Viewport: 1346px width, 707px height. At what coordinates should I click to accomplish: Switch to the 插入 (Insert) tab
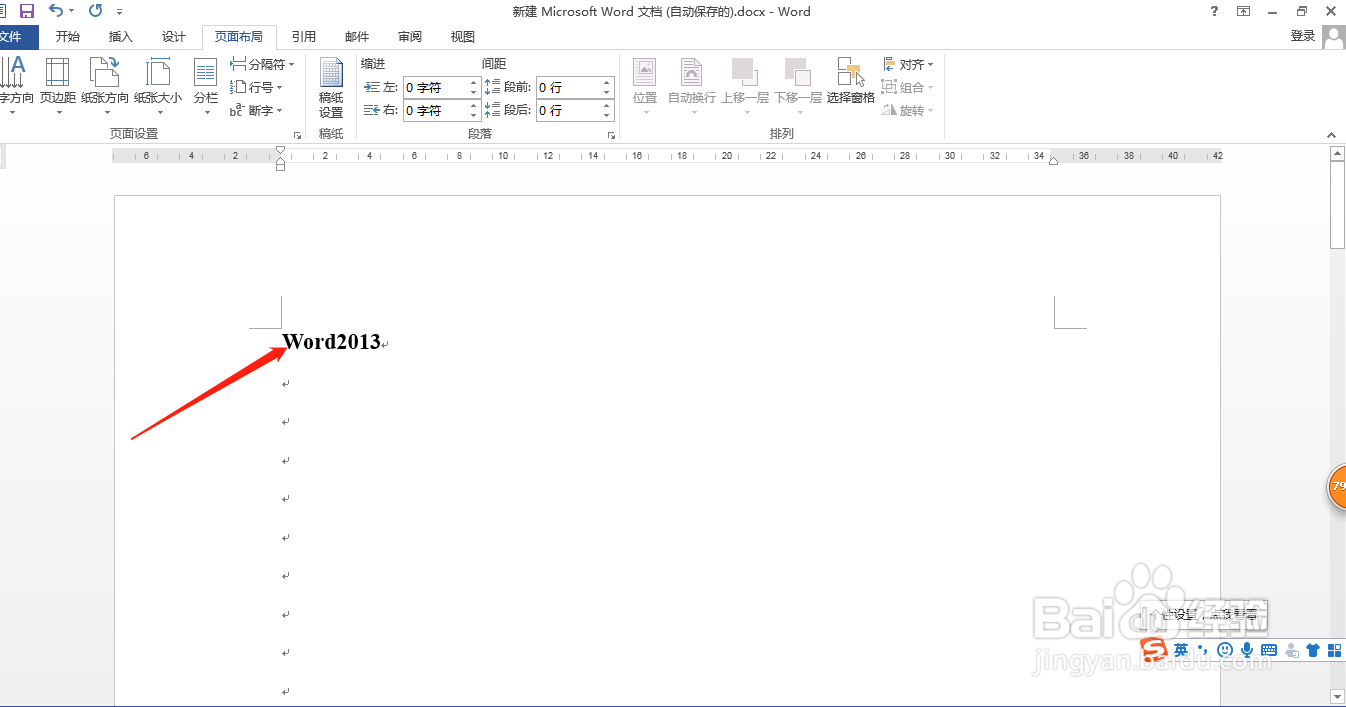[x=121, y=37]
